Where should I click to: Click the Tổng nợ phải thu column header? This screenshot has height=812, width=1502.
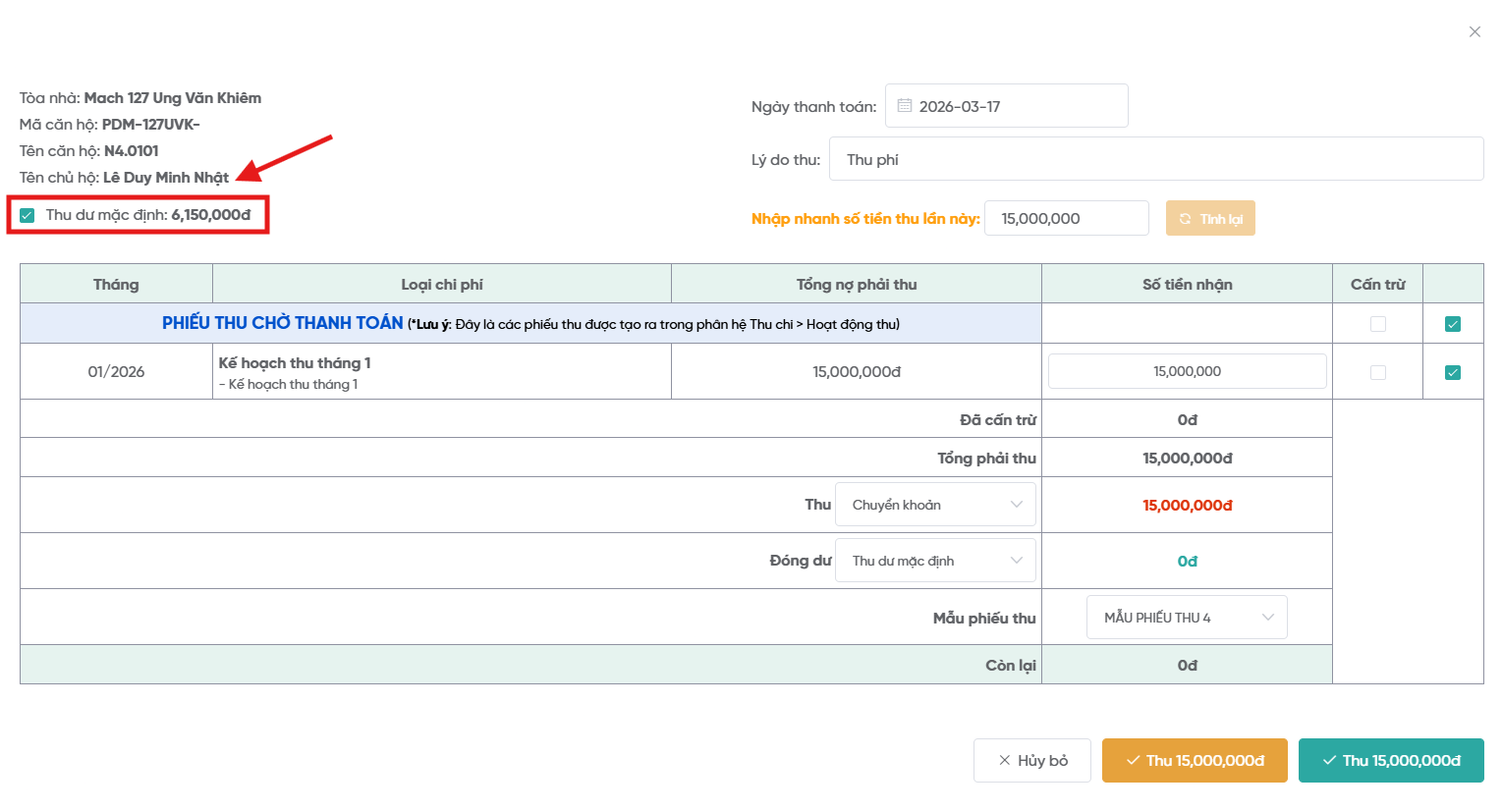tap(856, 285)
